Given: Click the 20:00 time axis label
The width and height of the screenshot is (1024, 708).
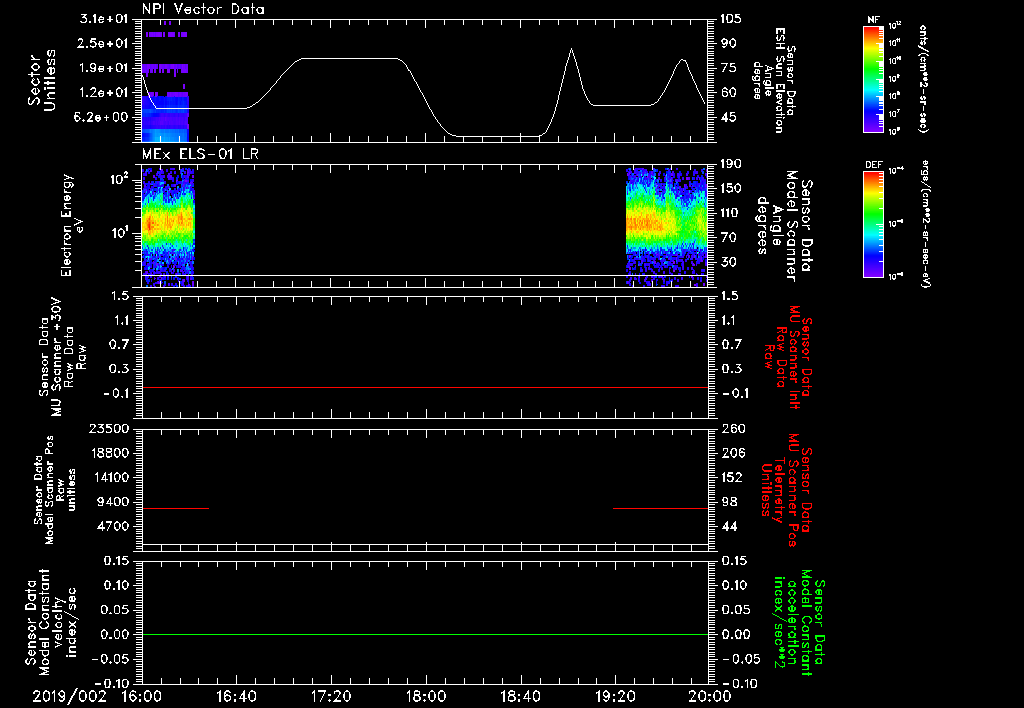Looking at the screenshot, I should (x=710, y=696).
